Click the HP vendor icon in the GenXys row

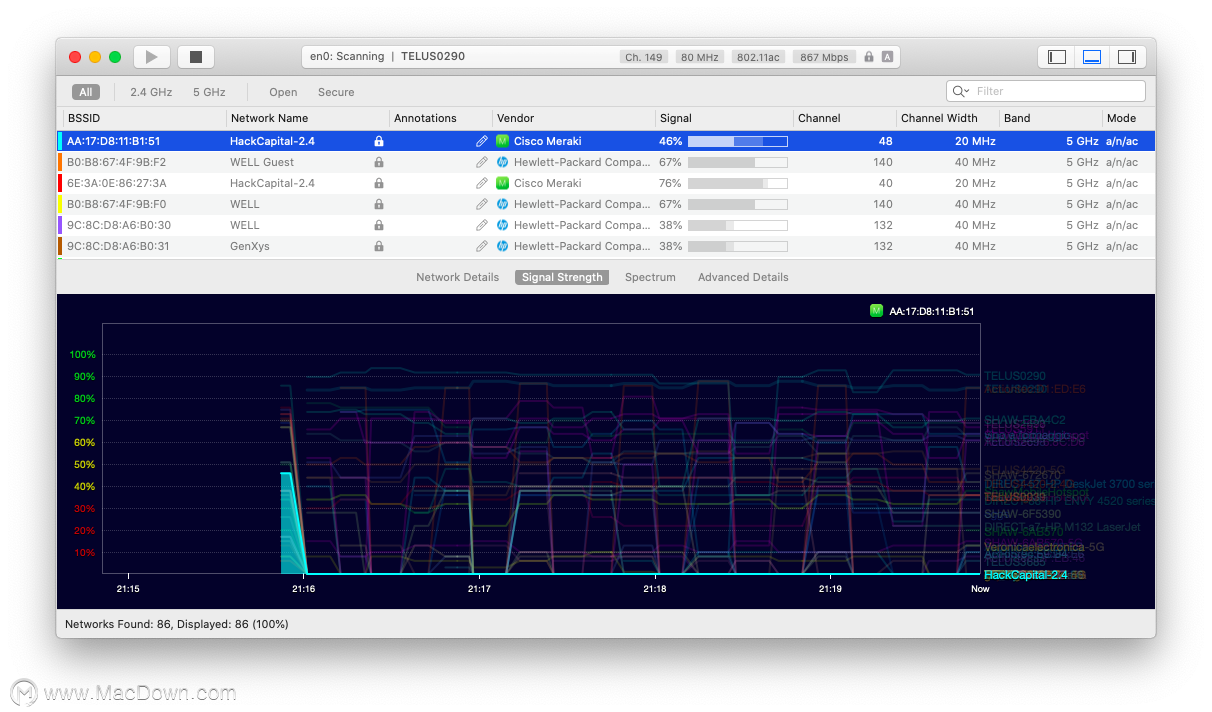click(x=503, y=246)
